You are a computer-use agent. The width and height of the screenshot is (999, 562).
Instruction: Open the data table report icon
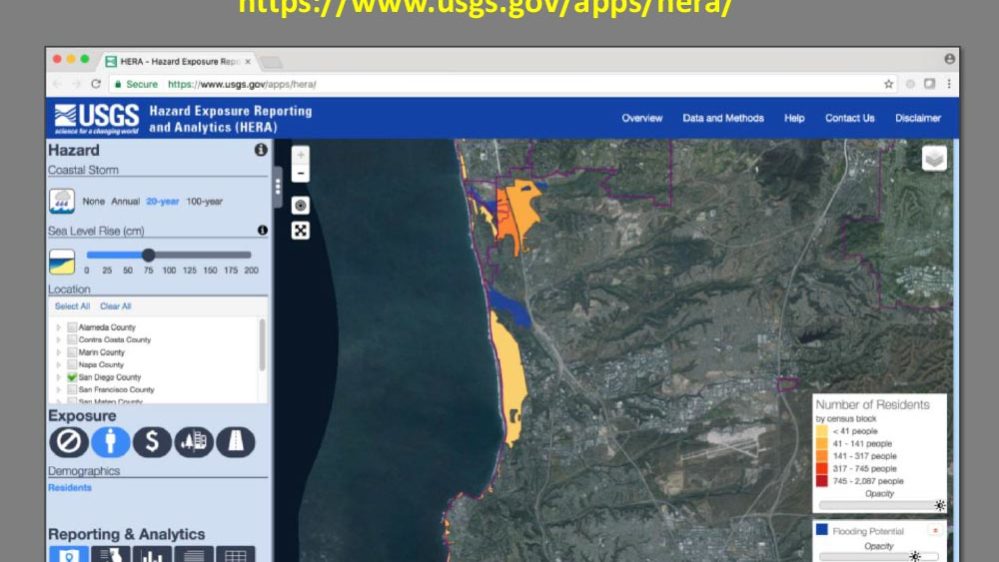point(236,554)
